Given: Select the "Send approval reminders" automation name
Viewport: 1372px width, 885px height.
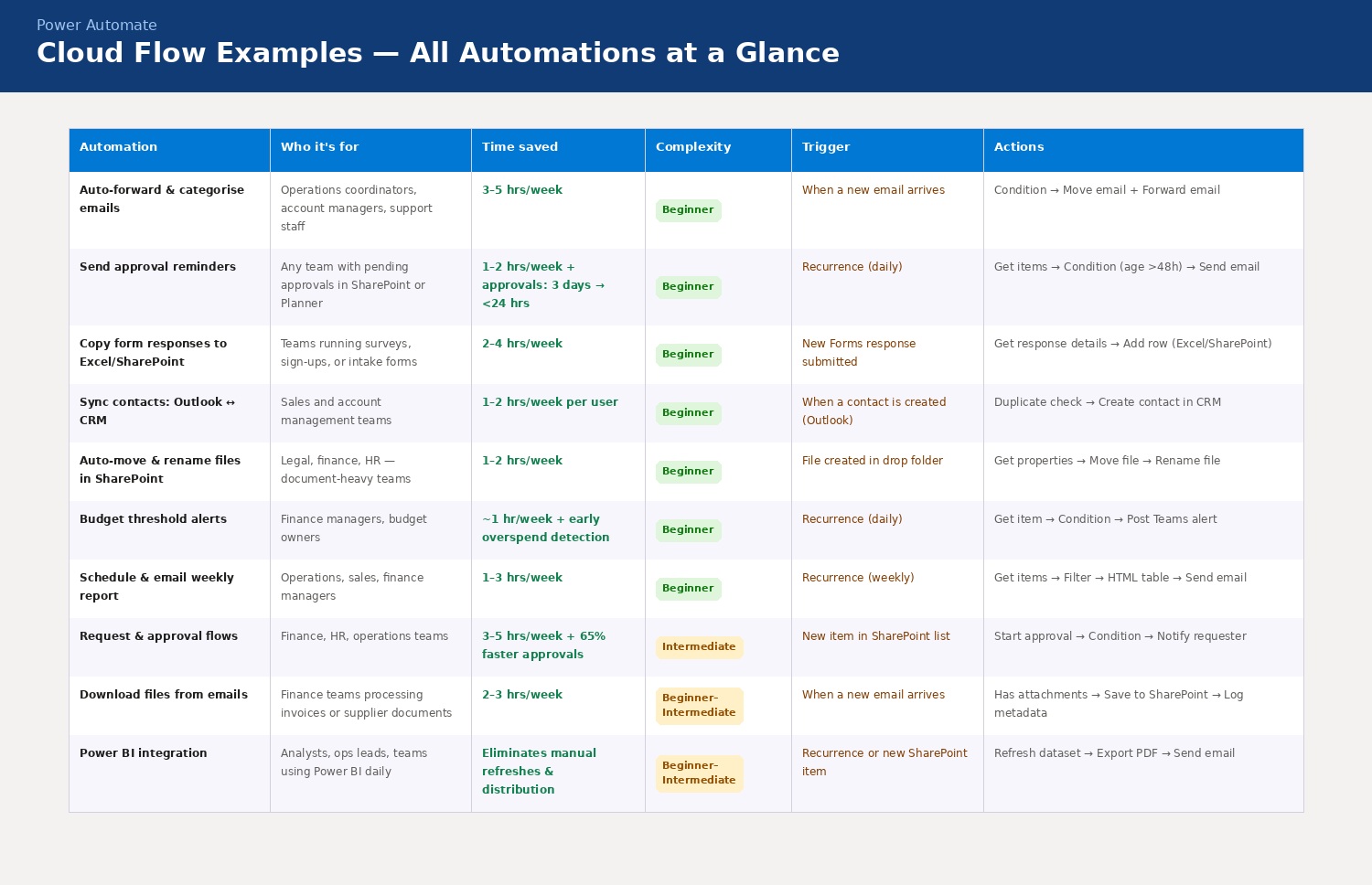Looking at the screenshot, I should [157, 267].
